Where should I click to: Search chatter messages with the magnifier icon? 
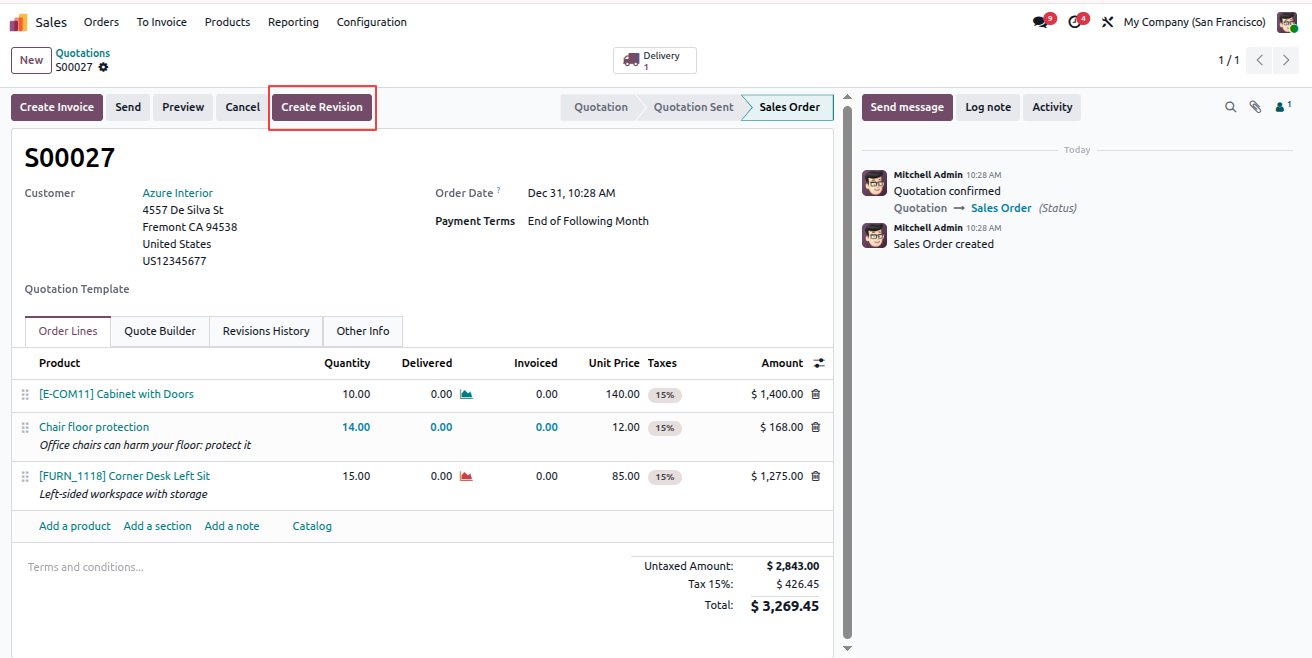1230,107
